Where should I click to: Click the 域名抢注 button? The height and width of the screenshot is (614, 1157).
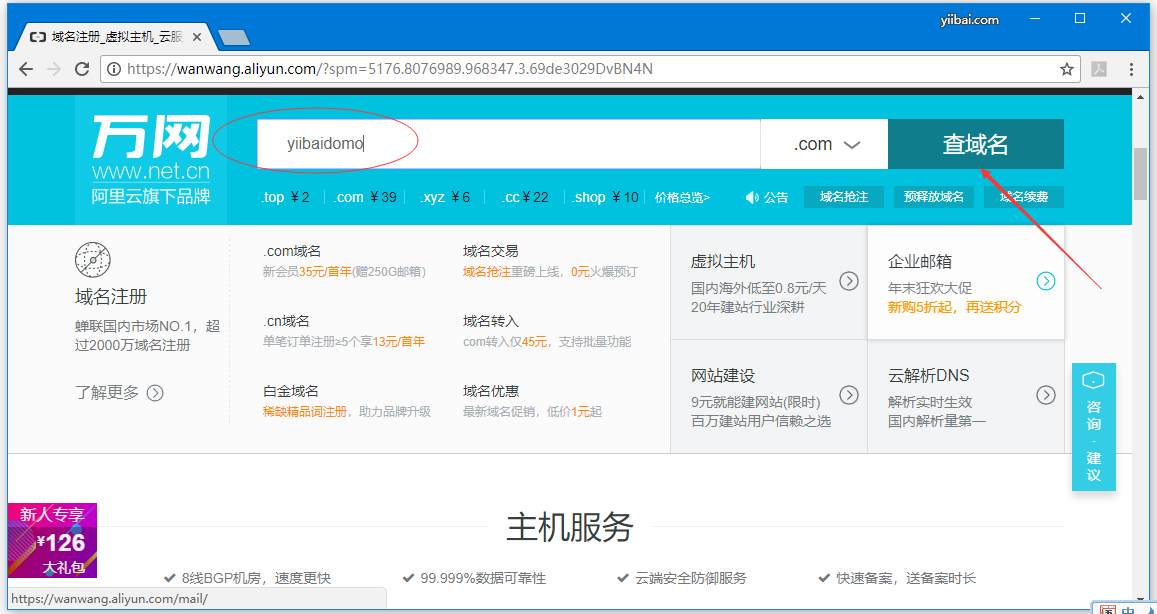843,197
